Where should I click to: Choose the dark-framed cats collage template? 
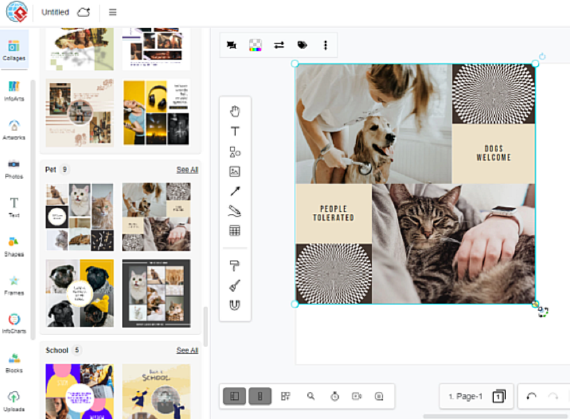156,293
